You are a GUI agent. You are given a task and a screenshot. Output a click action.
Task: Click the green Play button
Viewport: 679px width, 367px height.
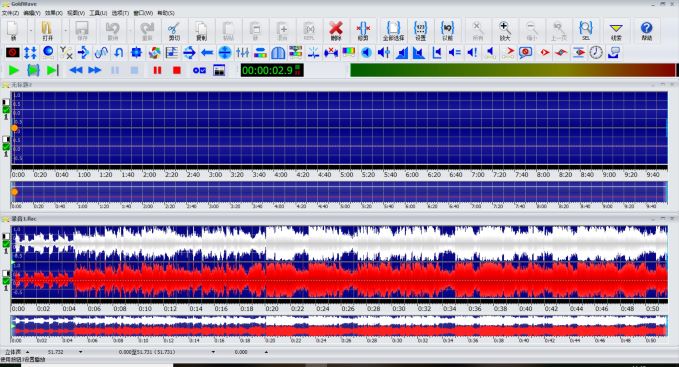point(13,70)
